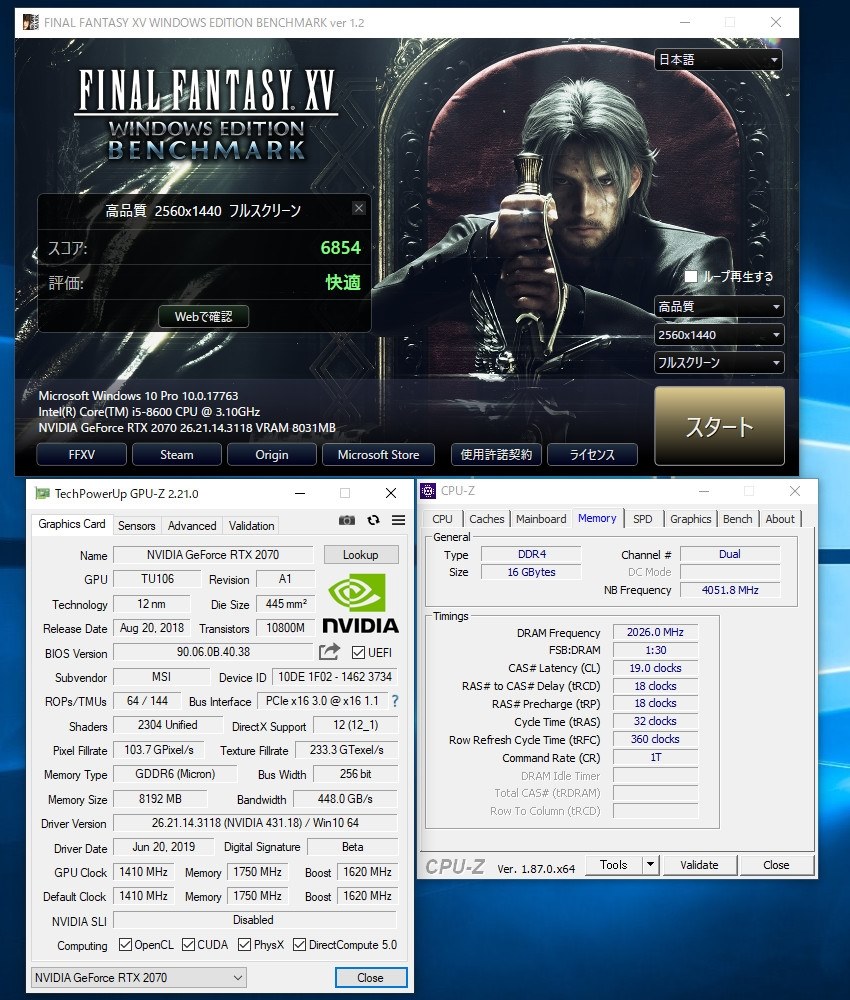
Task: Click the DRAM Frequency value 2026.0 MHz
Action: click(655, 632)
